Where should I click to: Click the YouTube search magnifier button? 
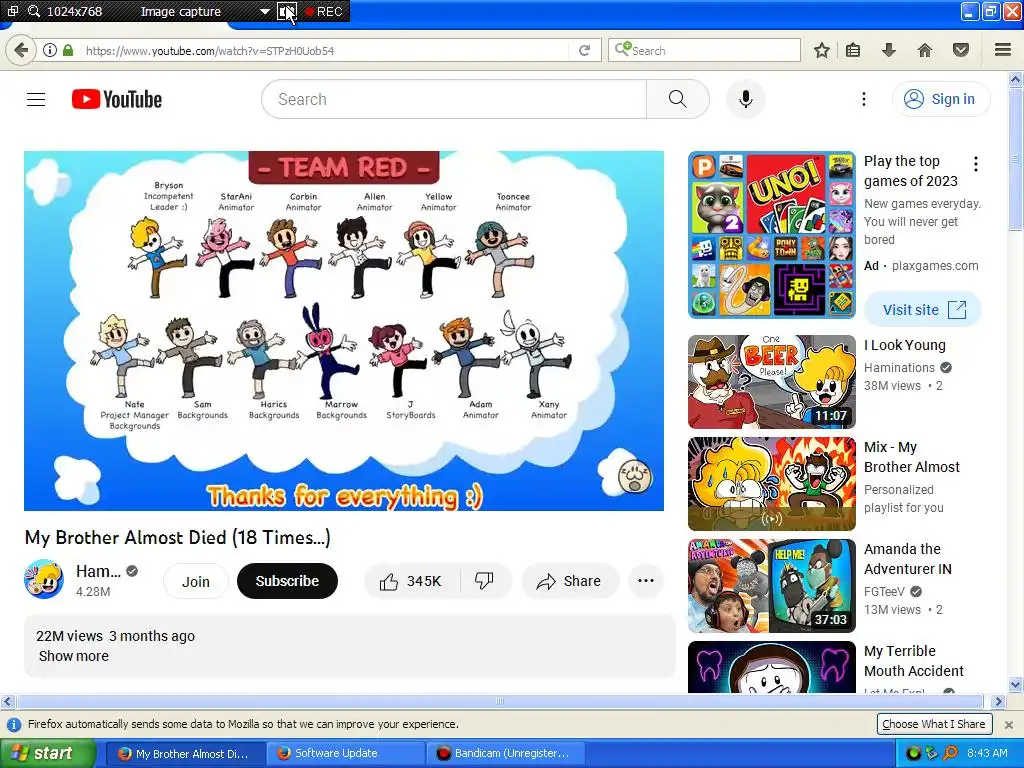click(x=677, y=99)
